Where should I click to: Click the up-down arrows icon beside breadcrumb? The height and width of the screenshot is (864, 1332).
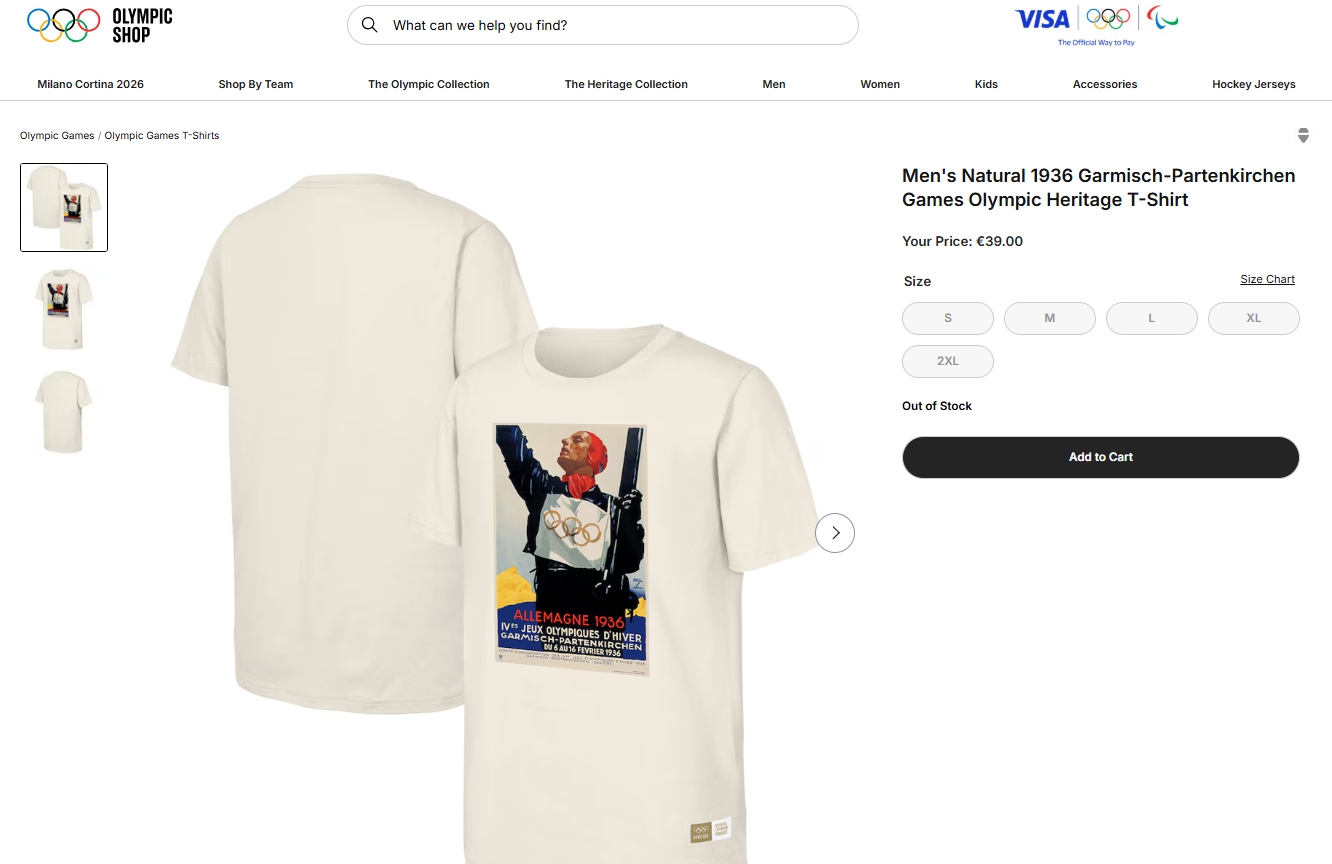[1303, 136]
